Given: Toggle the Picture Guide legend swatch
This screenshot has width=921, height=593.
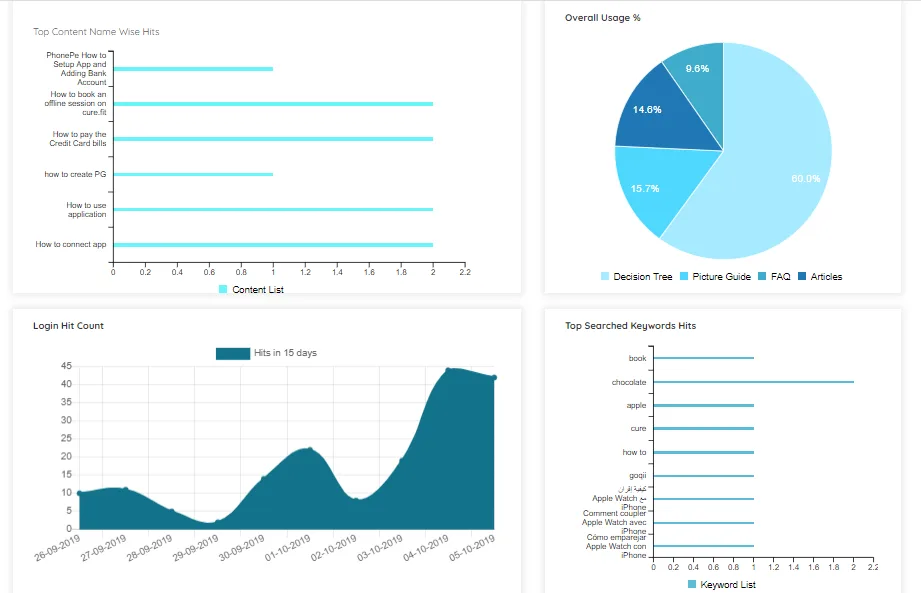Looking at the screenshot, I should pos(684,277).
